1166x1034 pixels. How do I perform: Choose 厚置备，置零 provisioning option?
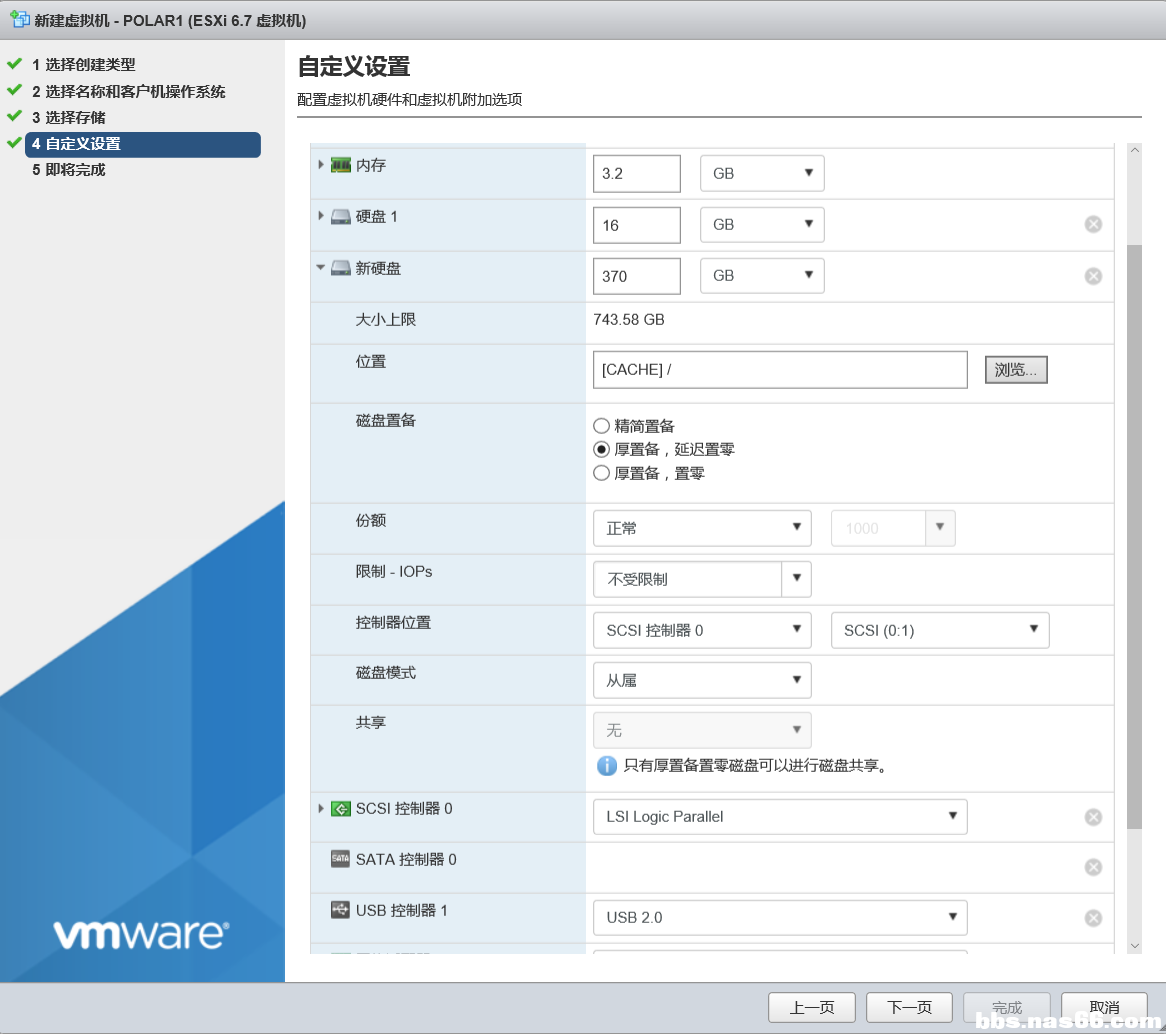(602, 473)
